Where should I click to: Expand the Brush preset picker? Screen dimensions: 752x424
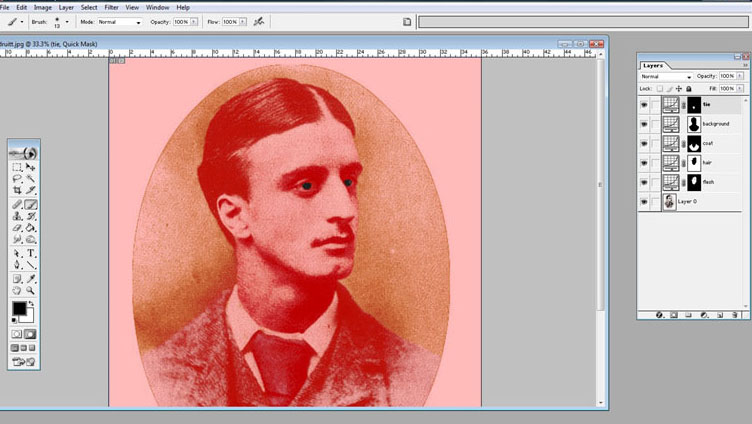tap(67, 21)
